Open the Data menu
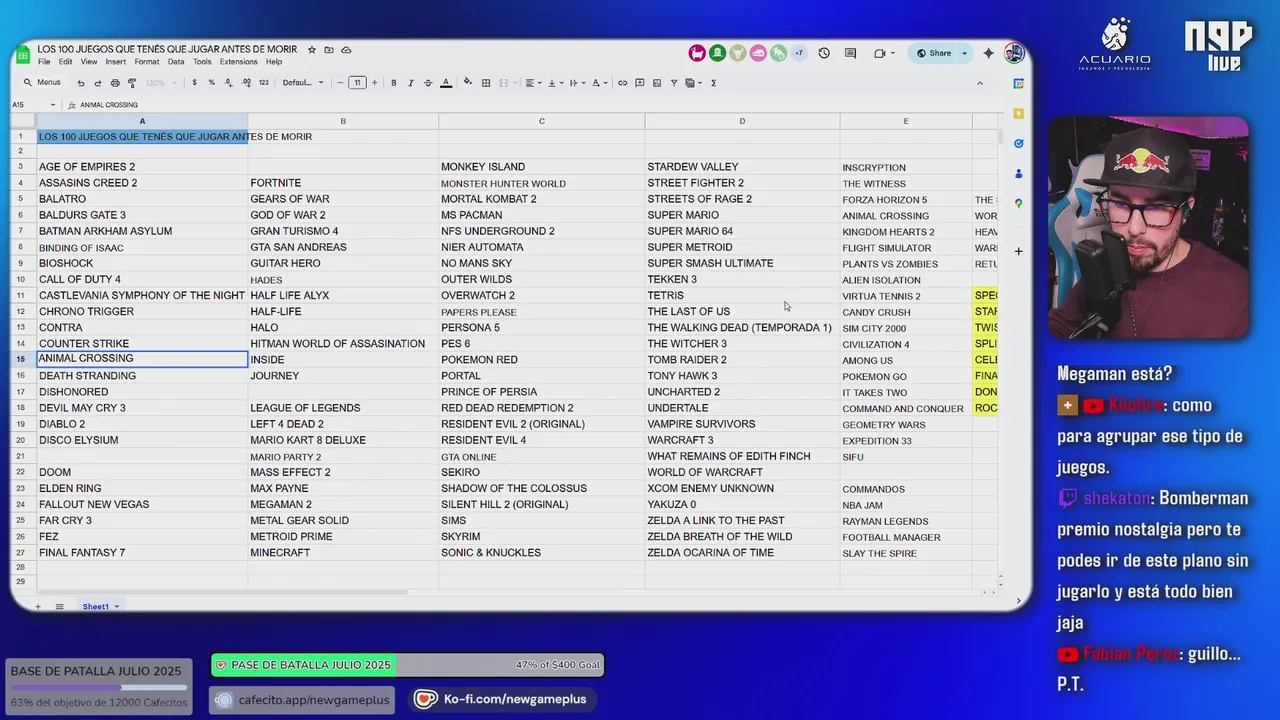The height and width of the screenshot is (720, 1280). point(176,62)
